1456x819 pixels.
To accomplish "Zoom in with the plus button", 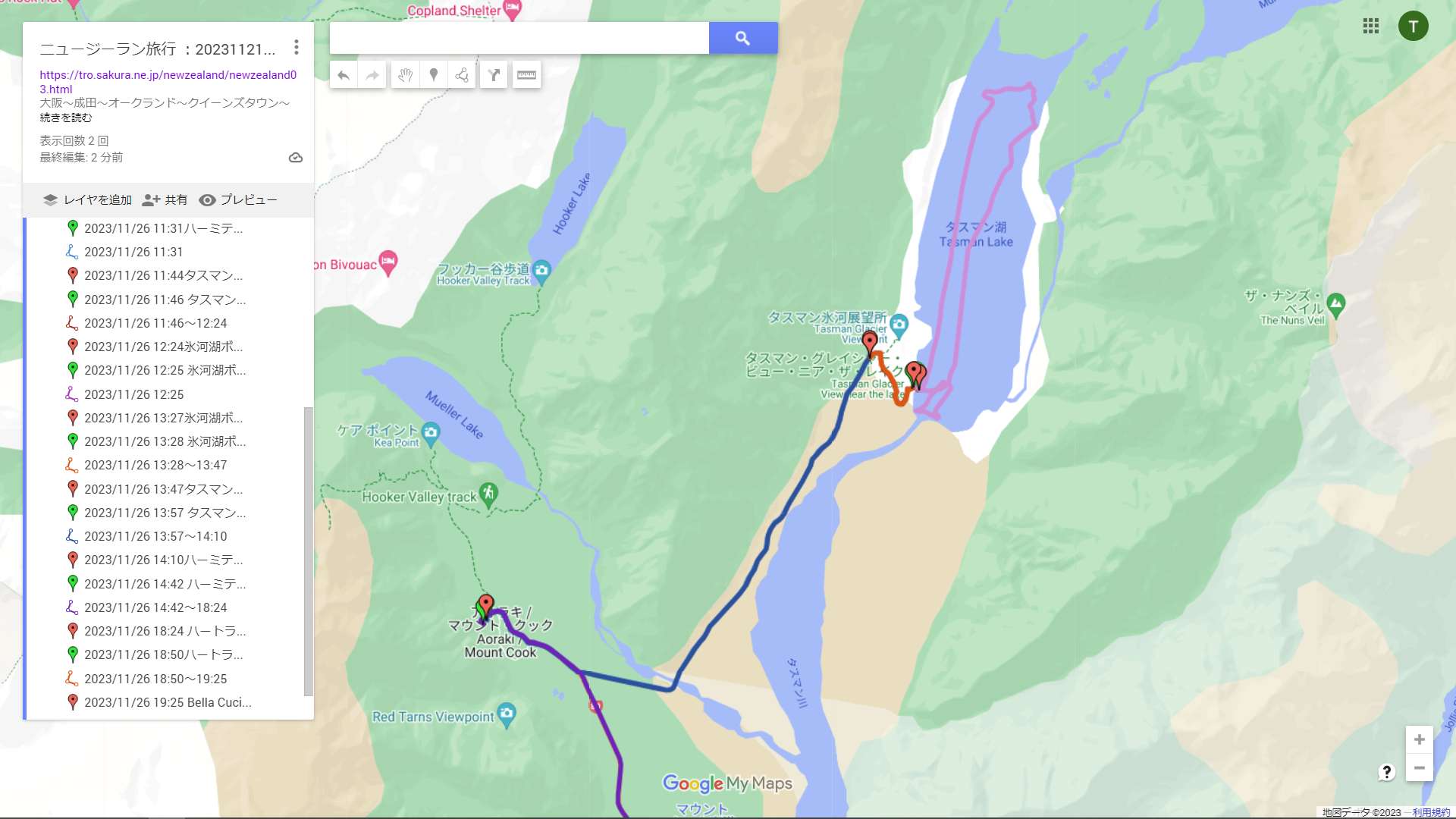I will [1419, 739].
